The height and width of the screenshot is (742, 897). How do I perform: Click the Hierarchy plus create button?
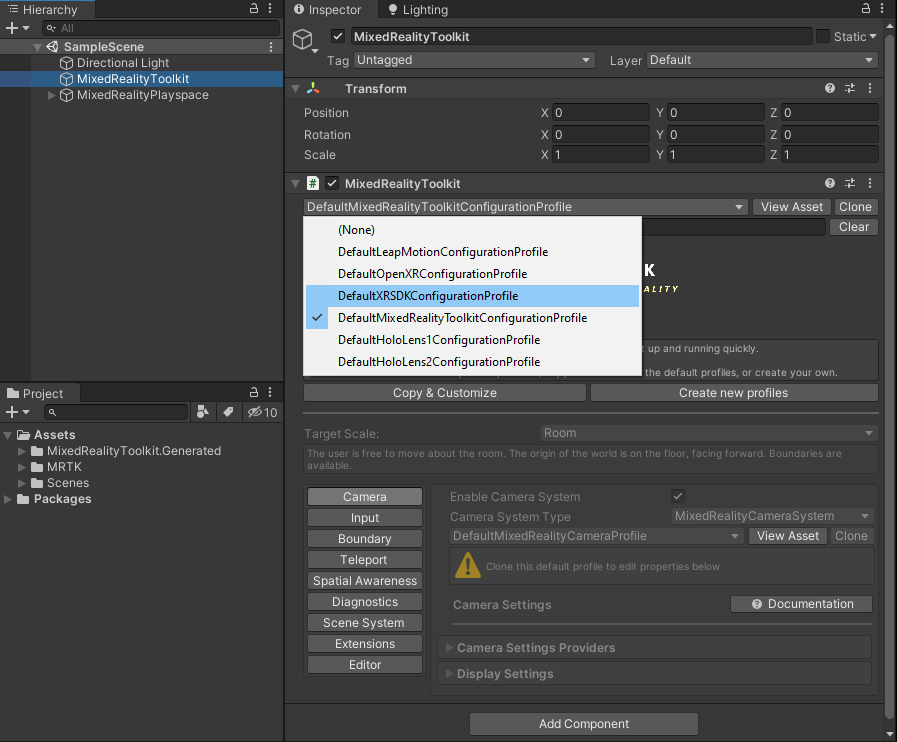[x=17, y=28]
